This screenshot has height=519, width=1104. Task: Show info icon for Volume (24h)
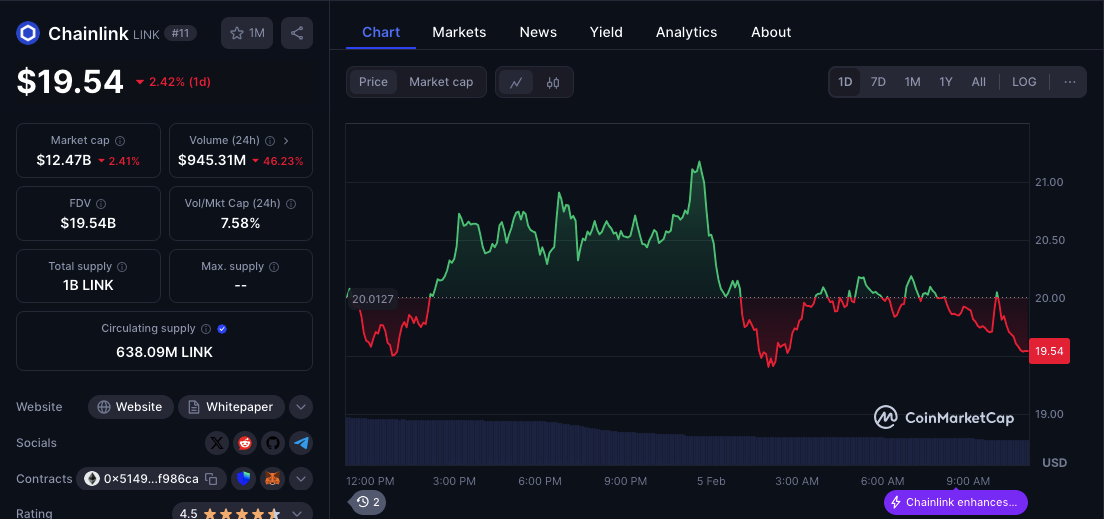(270, 141)
